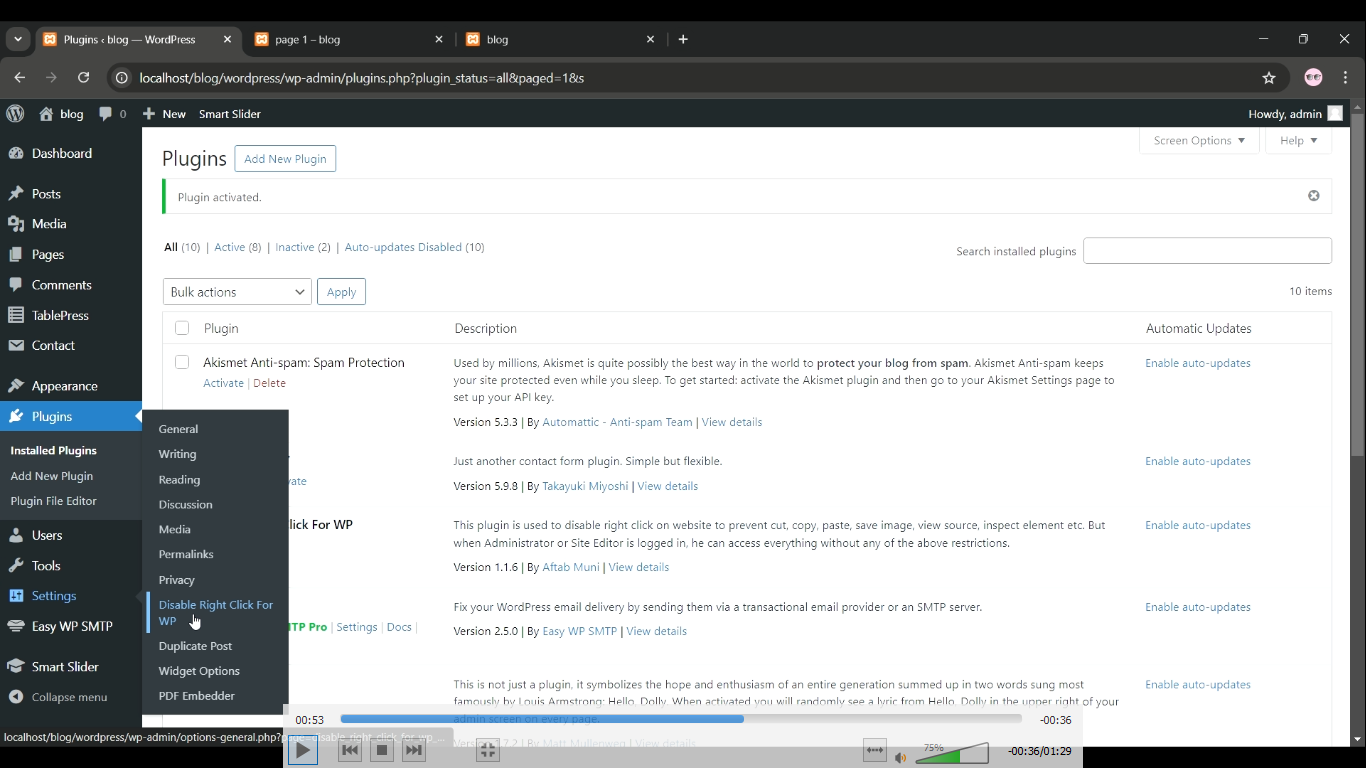Screen dimensions: 1366x768
Task: Select all plugins checkbox in header
Action: pyautogui.click(x=181, y=328)
